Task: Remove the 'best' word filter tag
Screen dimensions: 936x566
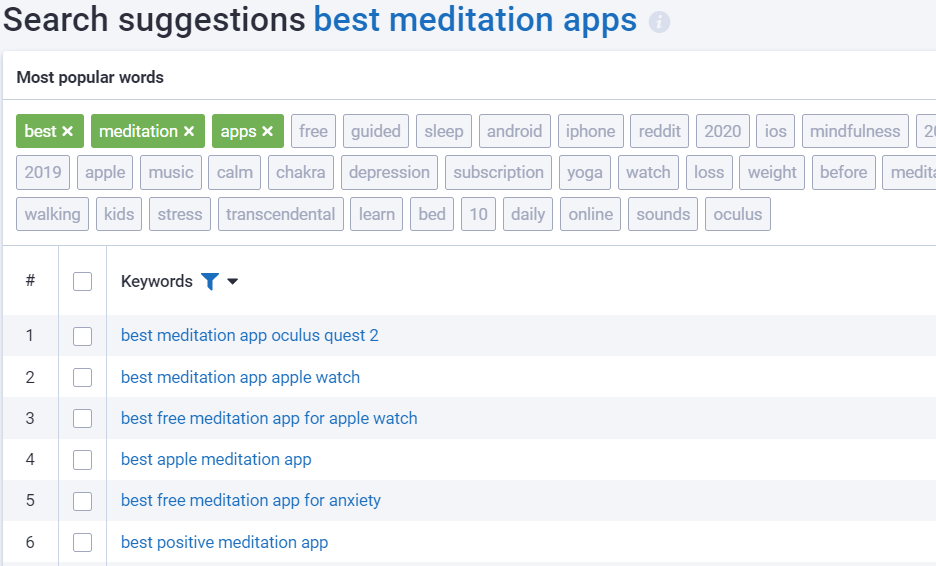Action: pos(67,131)
